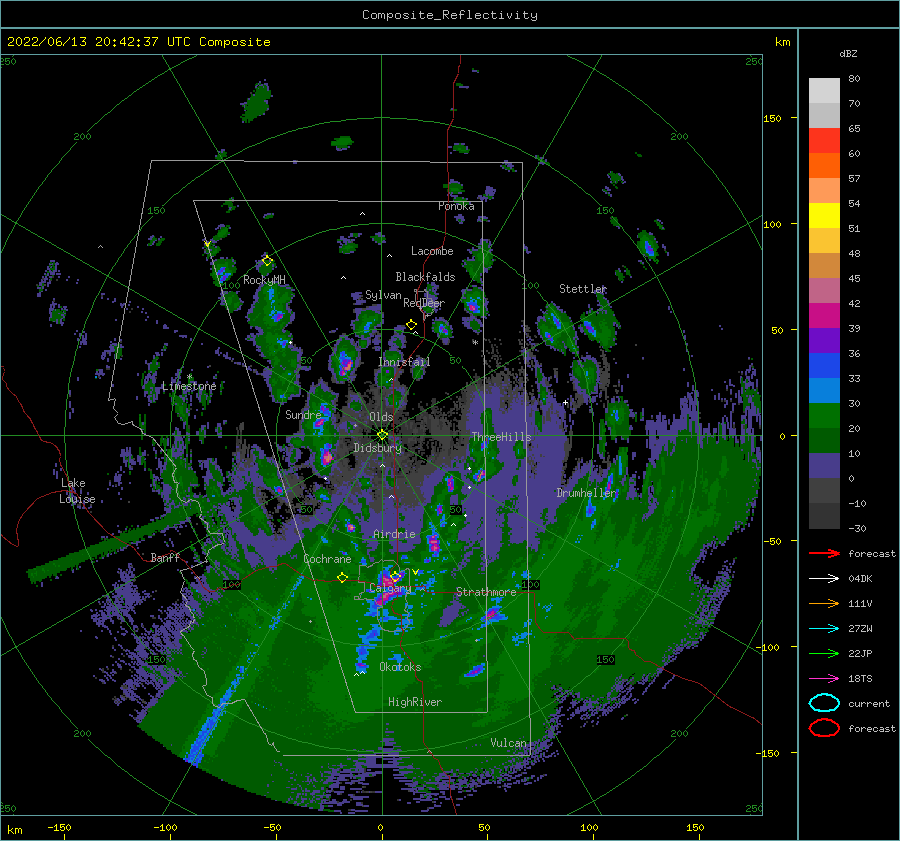Click the Red Deer label
900x841 pixels.
[x=424, y=303]
